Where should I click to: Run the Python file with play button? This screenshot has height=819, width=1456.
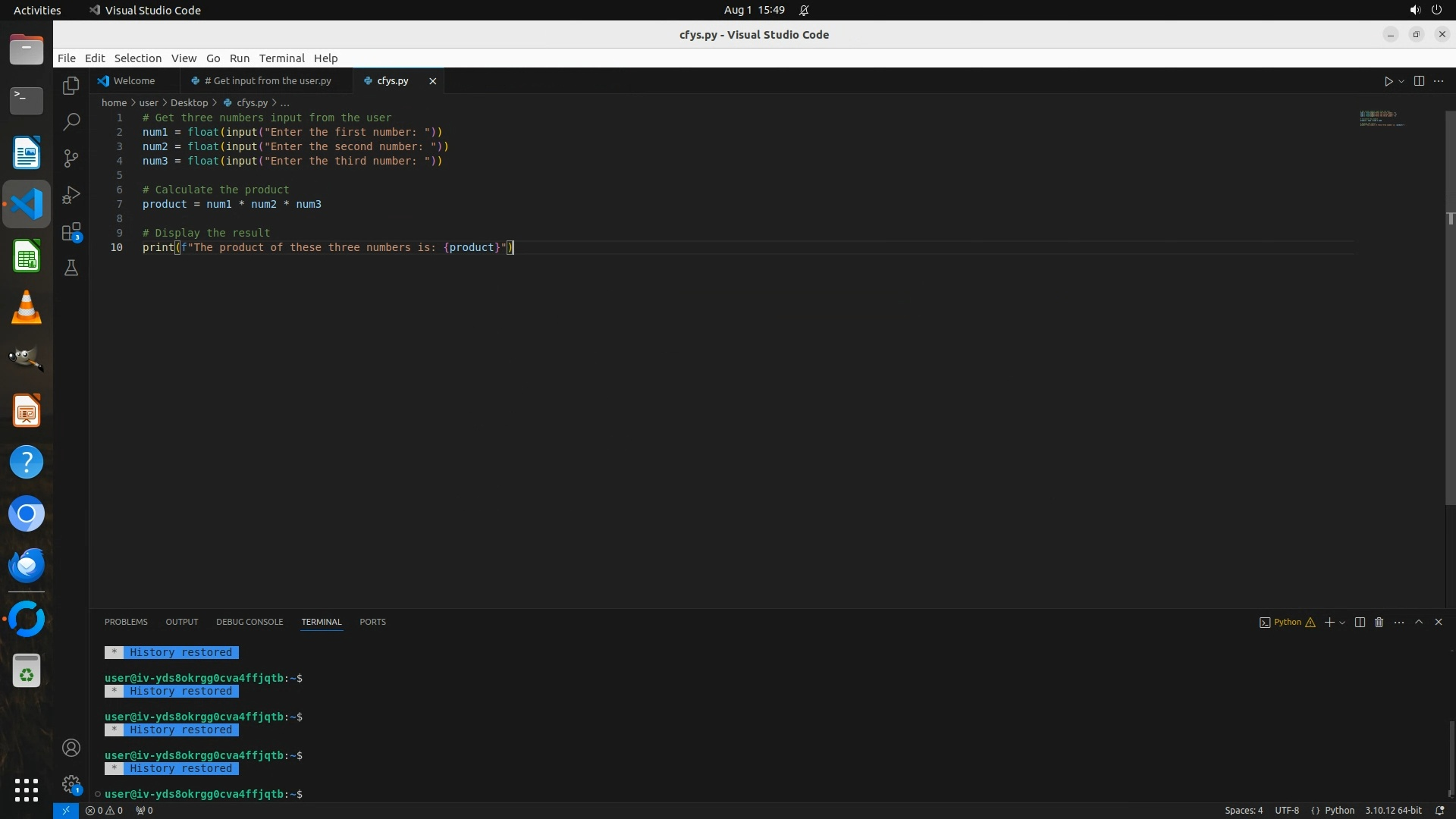[x=1389, y=81]
